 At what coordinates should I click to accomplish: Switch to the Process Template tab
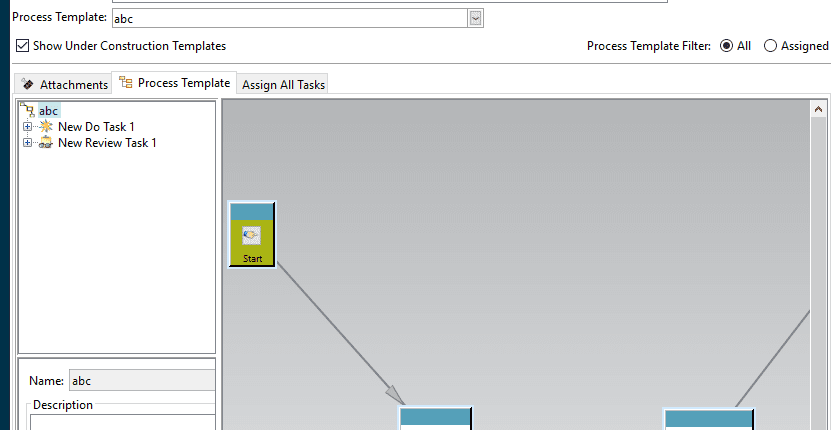click(174, 83)
